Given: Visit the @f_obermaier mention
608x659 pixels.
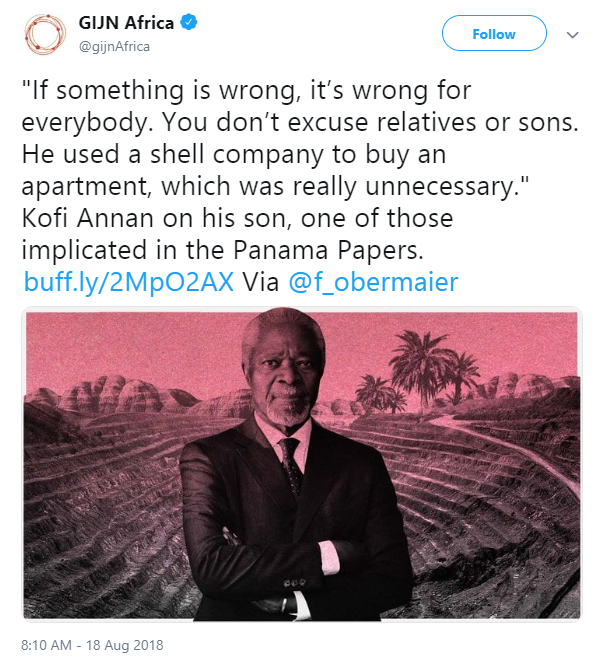Looking at the screenshot, I should coord(373,282).
